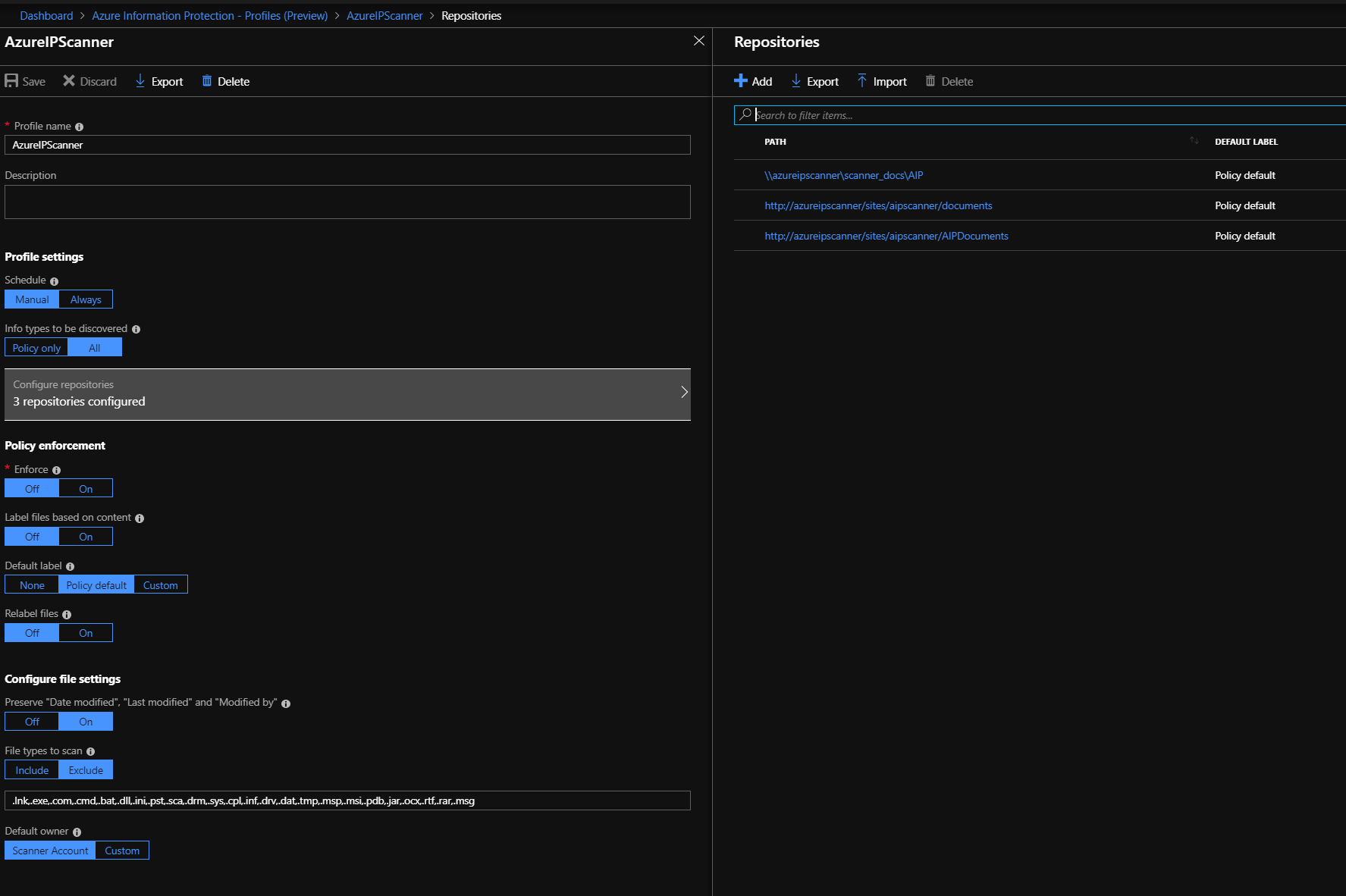
Task: Add a new repository
Action: (753, 81)
